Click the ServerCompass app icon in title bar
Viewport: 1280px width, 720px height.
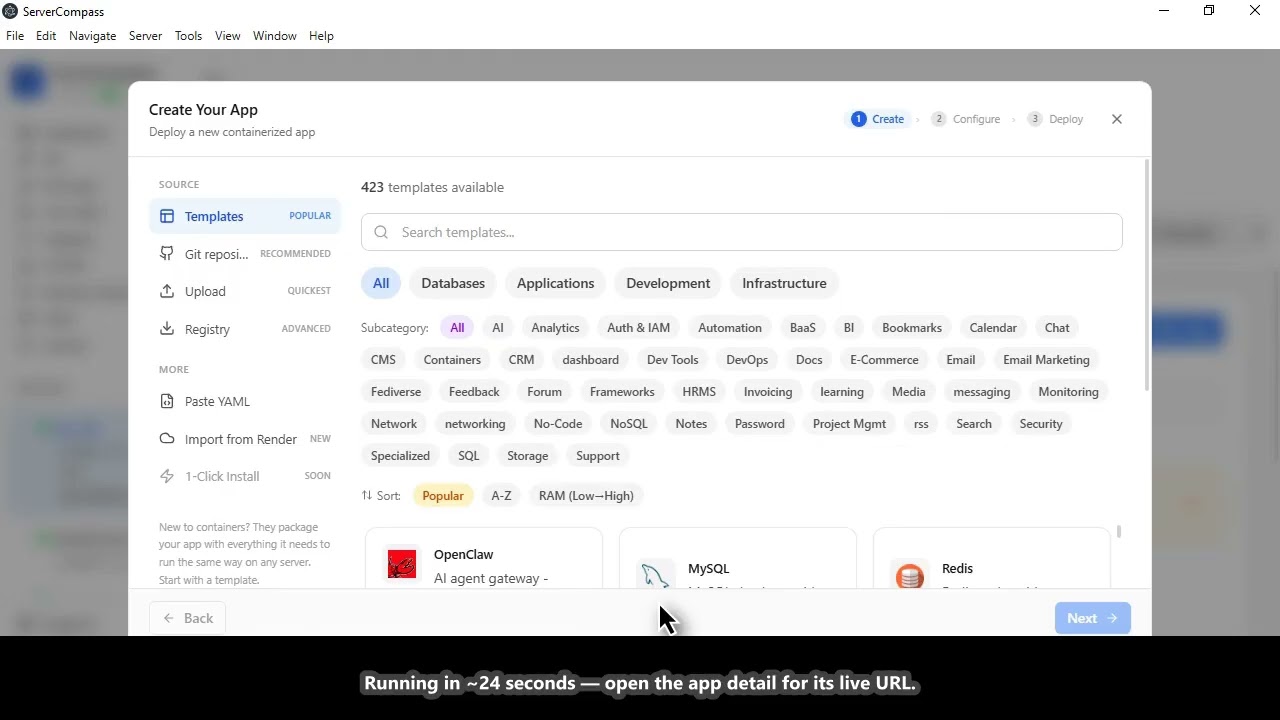pyautogui.click(x=10, y=11)
